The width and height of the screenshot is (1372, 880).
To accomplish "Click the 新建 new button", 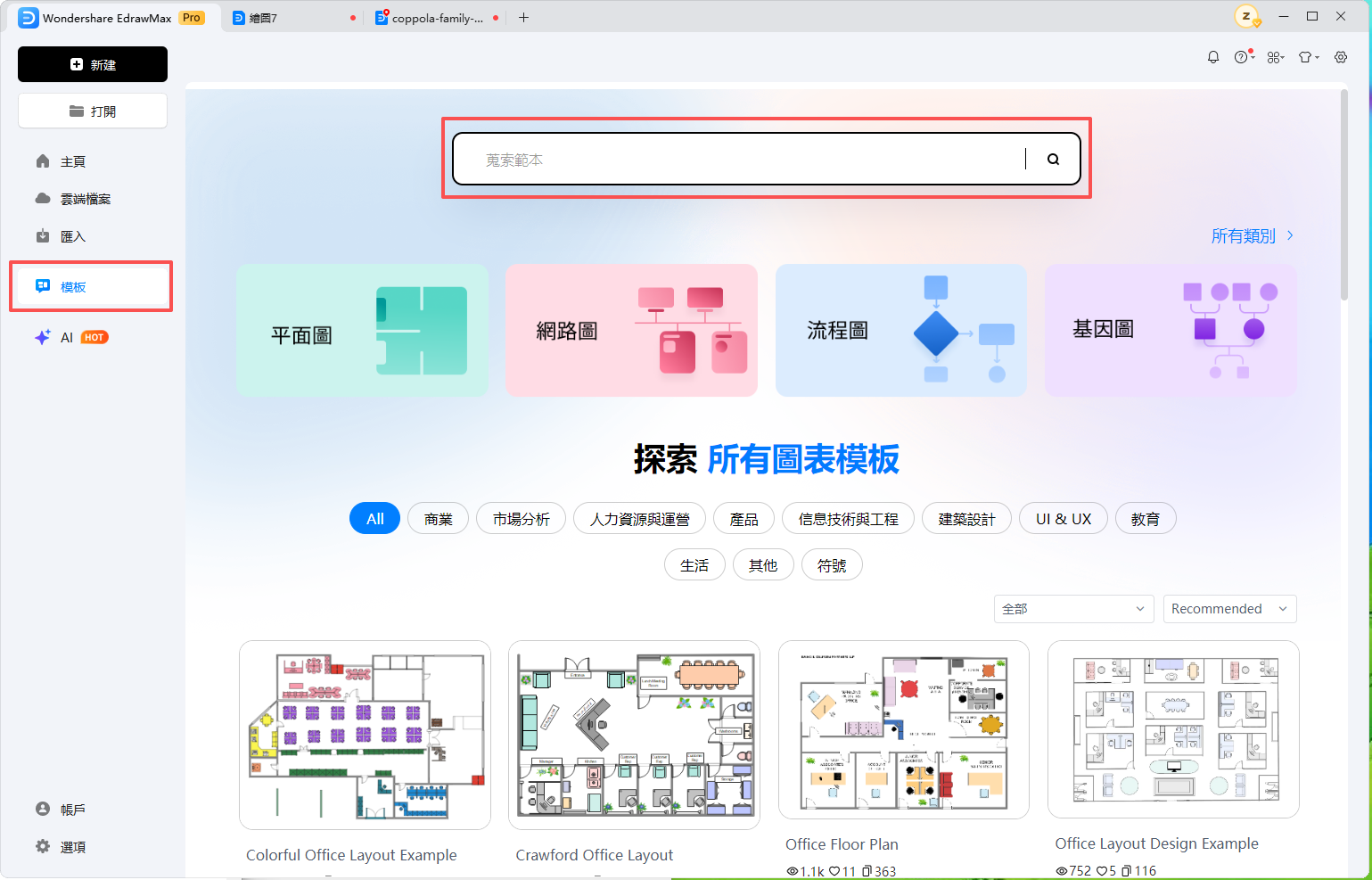I will point(93,64).
